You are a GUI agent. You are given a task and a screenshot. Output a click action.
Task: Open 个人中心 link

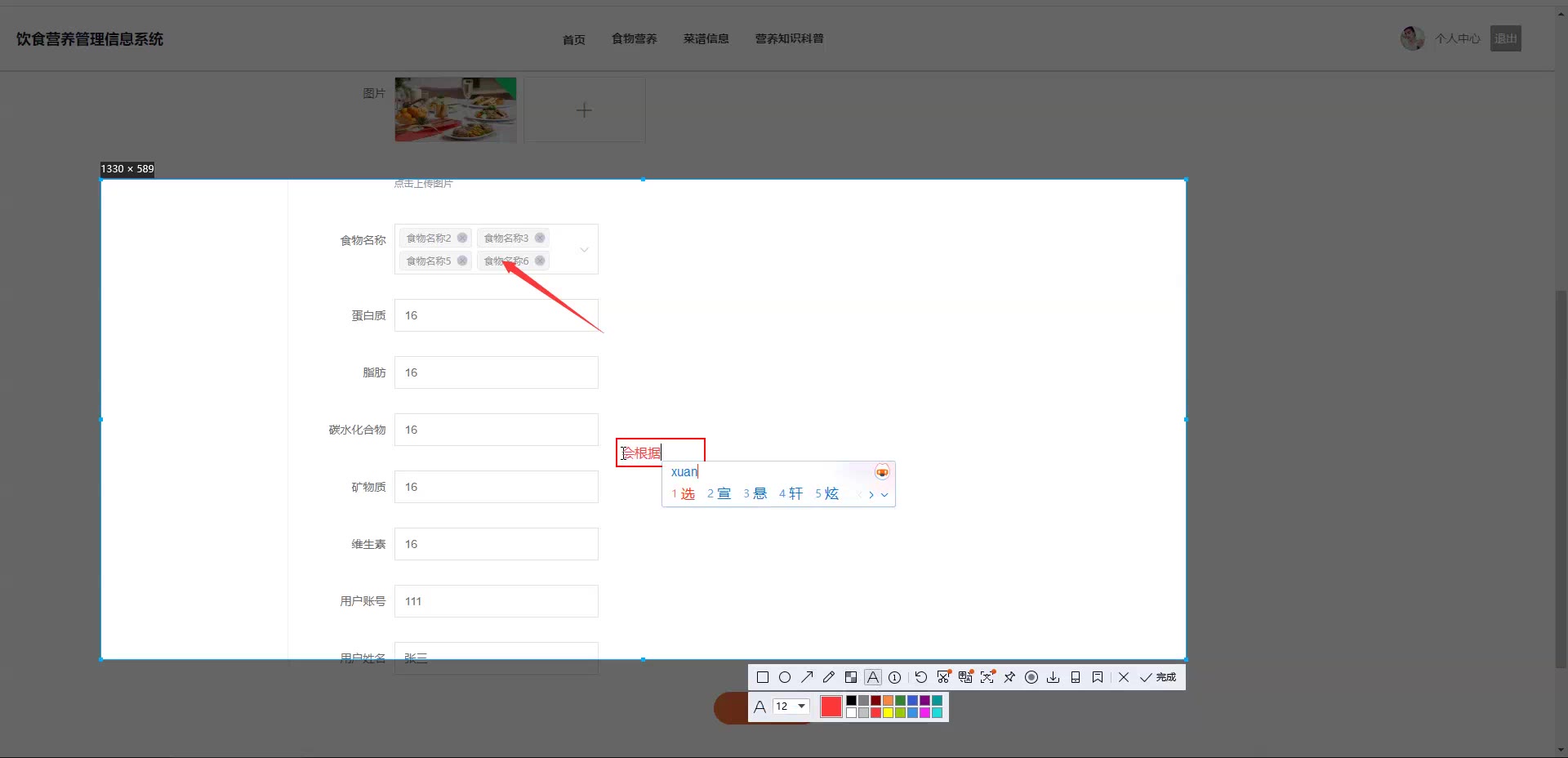(1458, 38)
